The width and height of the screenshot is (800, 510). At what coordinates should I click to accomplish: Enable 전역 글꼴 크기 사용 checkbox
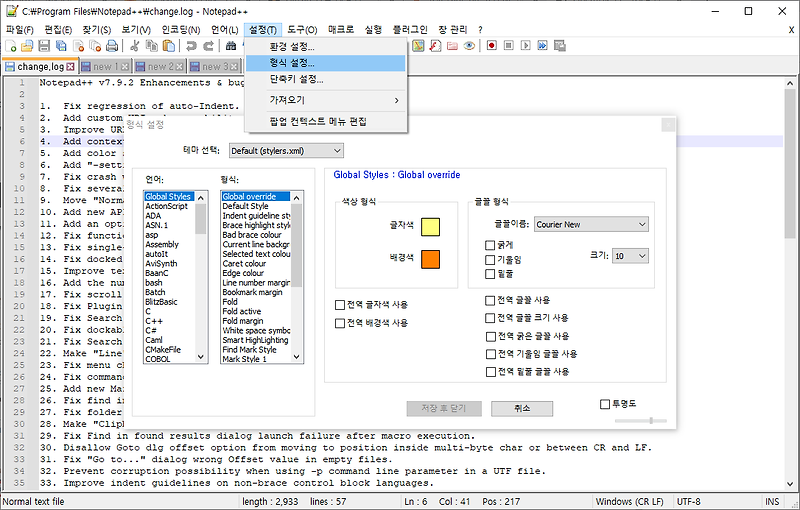pos(490,318)
